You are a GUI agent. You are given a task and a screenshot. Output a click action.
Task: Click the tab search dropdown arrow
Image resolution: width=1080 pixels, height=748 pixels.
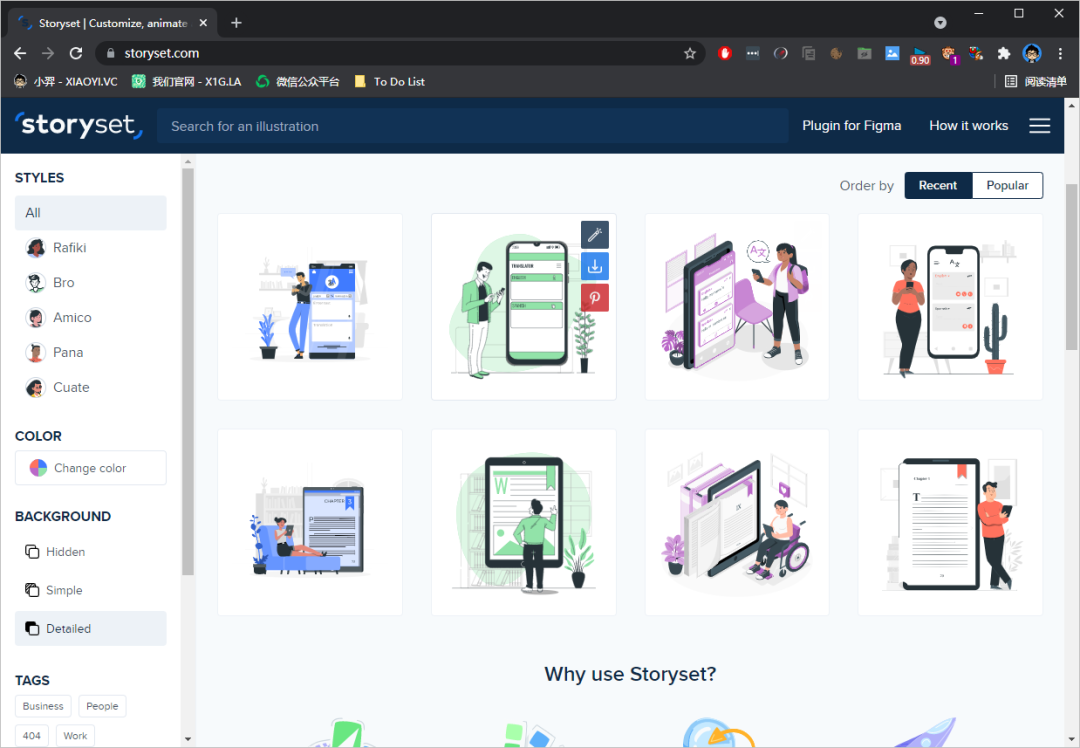[940, 23]
